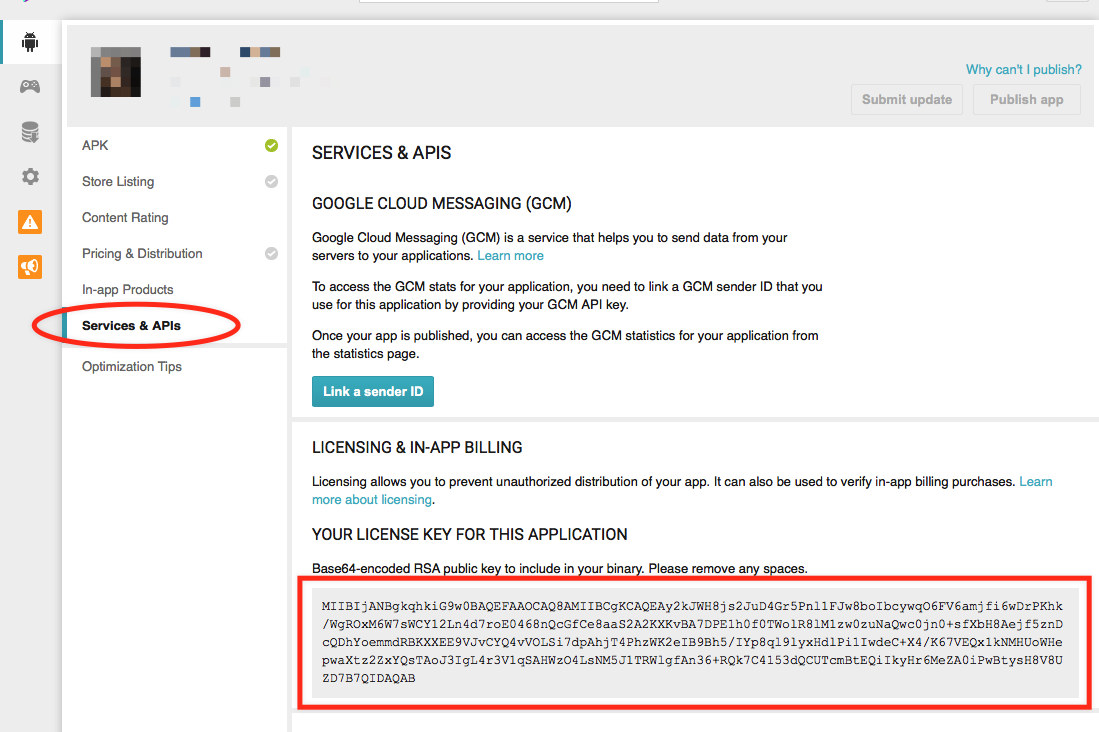
Task: Click the Publish app button
Action: tap(1027, 100)
